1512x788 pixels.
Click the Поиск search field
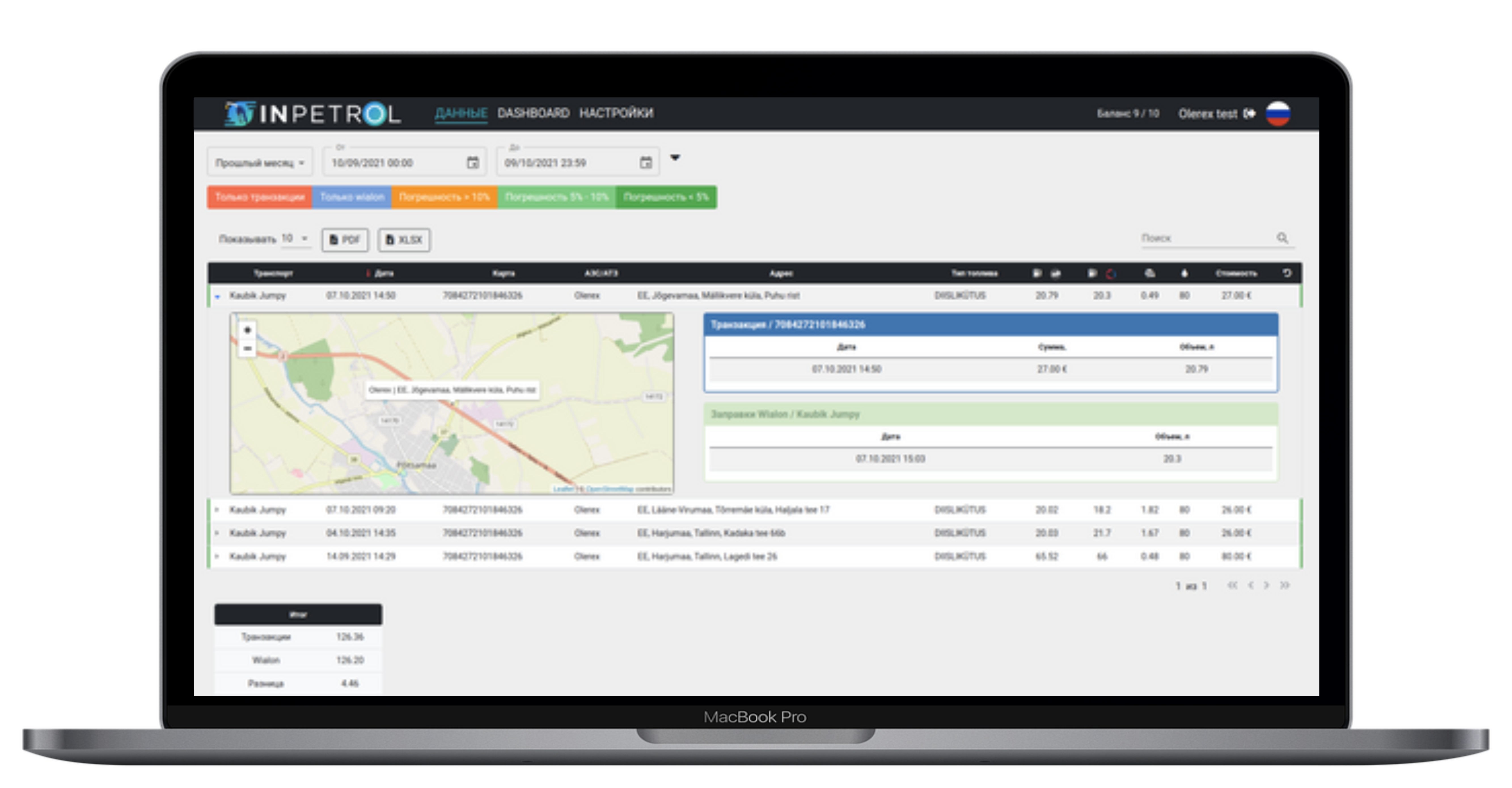point(1203,238)
